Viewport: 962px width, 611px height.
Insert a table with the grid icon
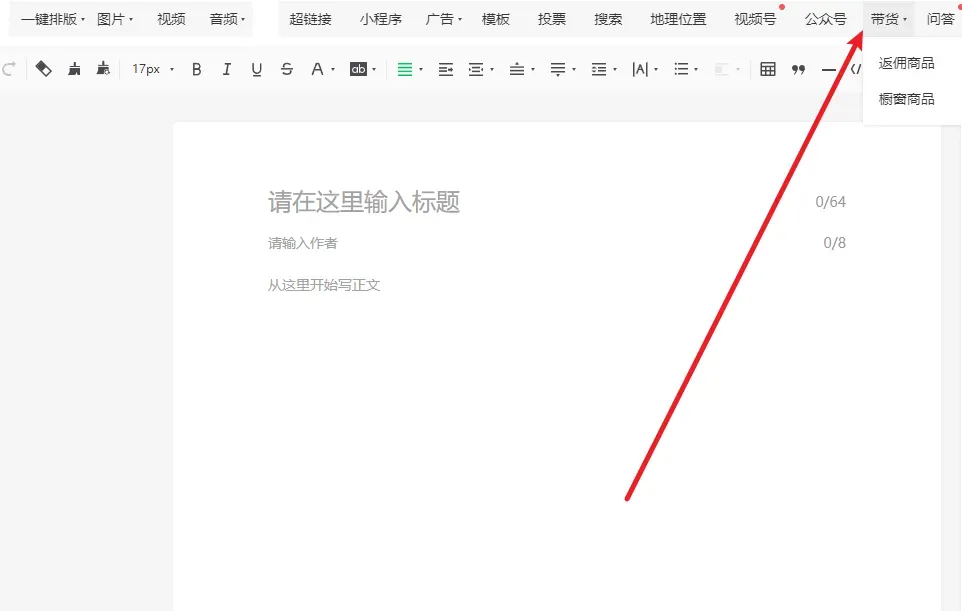click(768, 69)
